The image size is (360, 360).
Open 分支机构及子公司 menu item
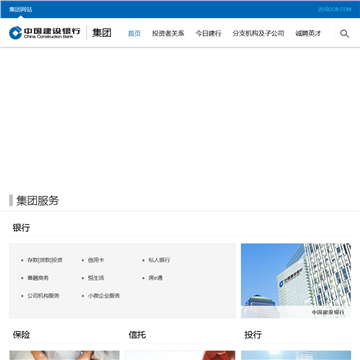click(x=258, y=33)
